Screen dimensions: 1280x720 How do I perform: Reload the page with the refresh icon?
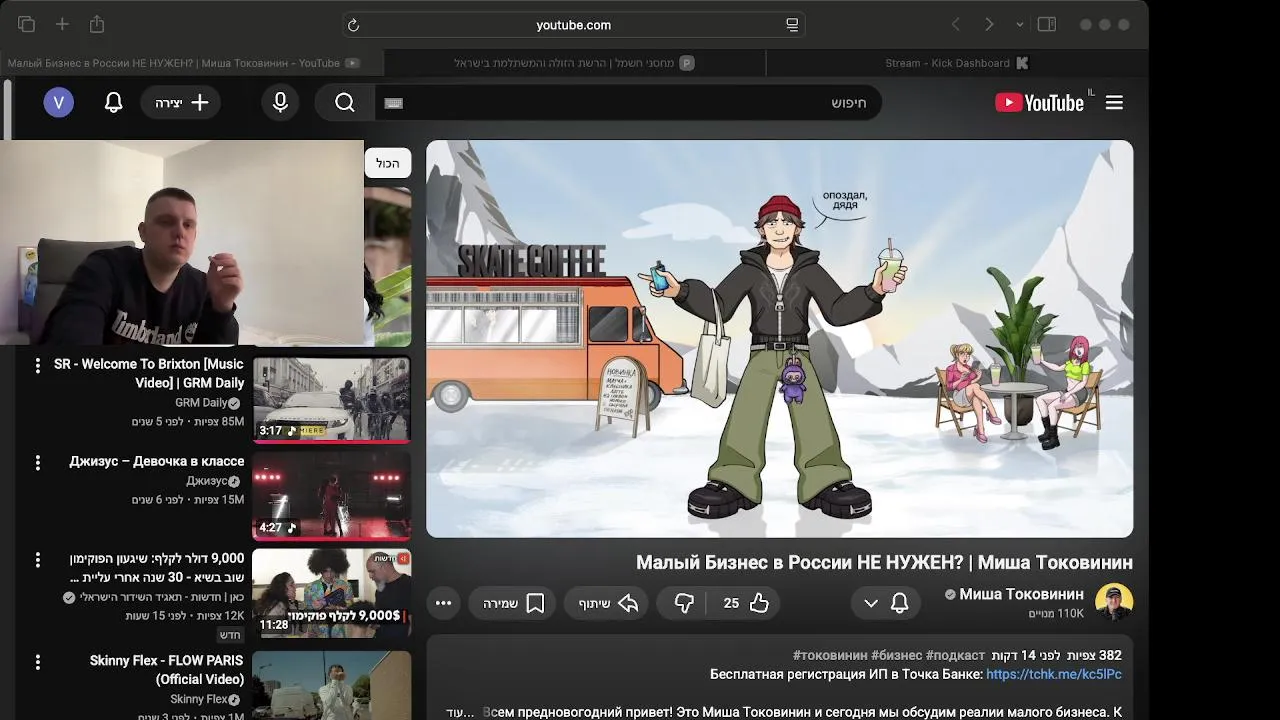pyautogui.click(x=353, y=25)
